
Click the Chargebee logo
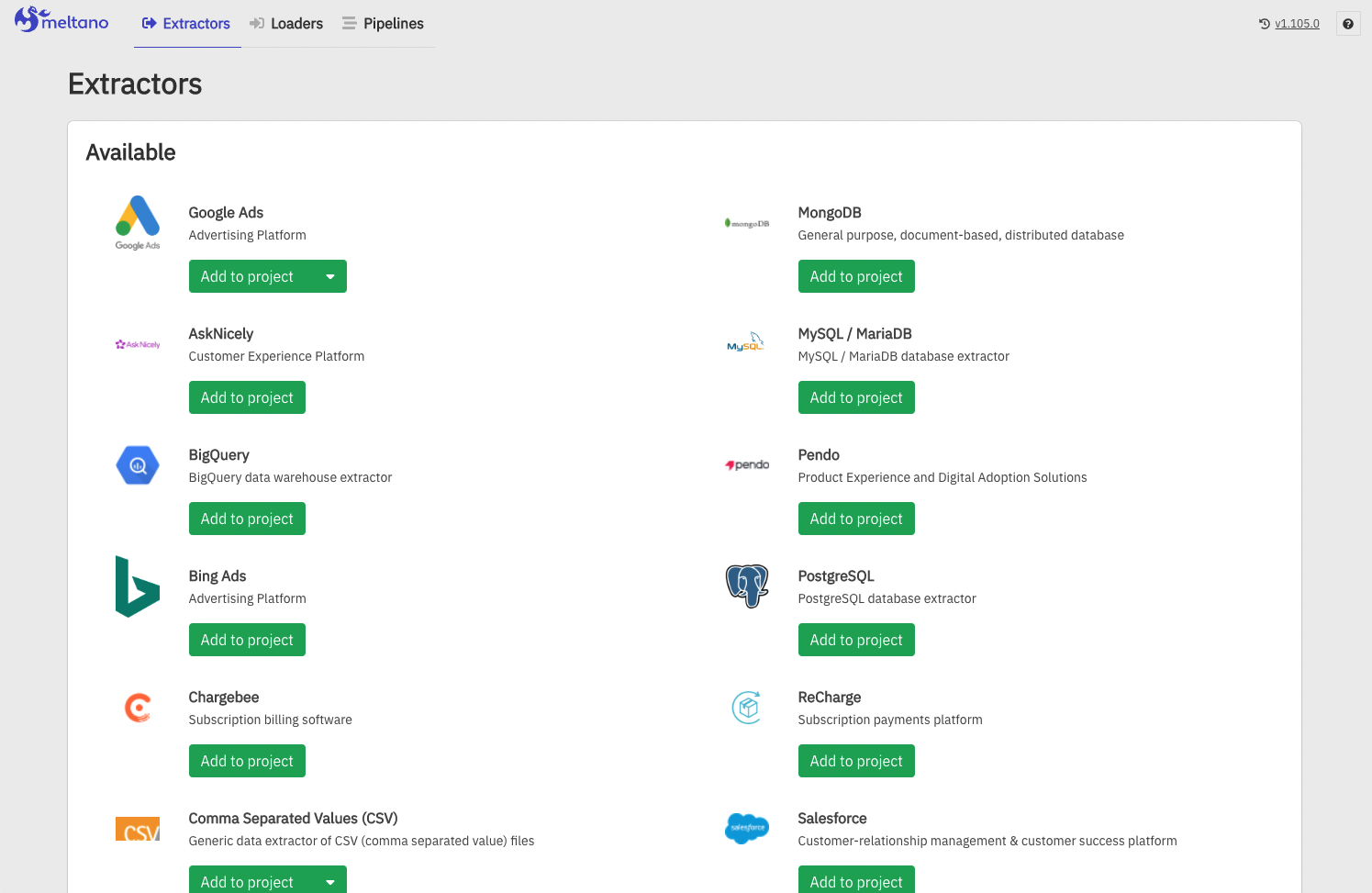pos(138,708)
